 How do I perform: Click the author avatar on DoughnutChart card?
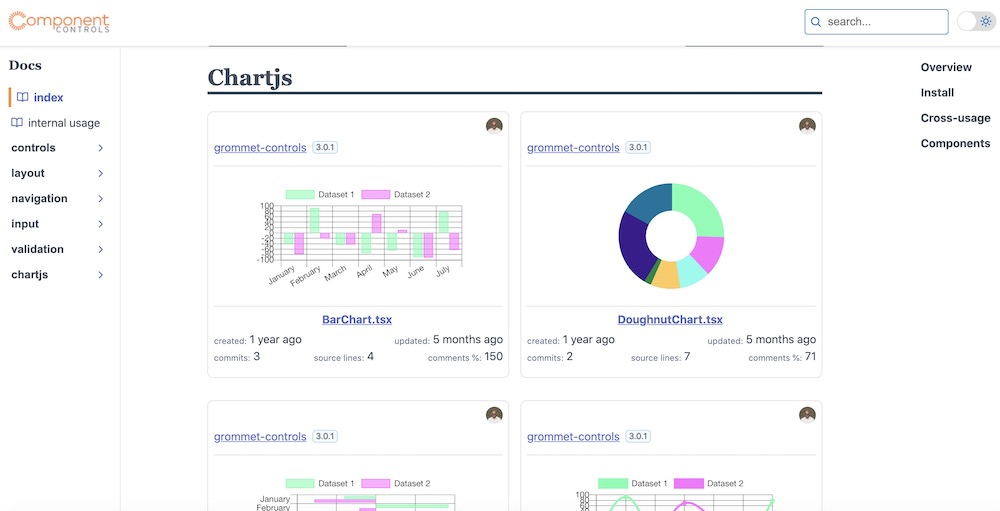[x=807, y=126]
